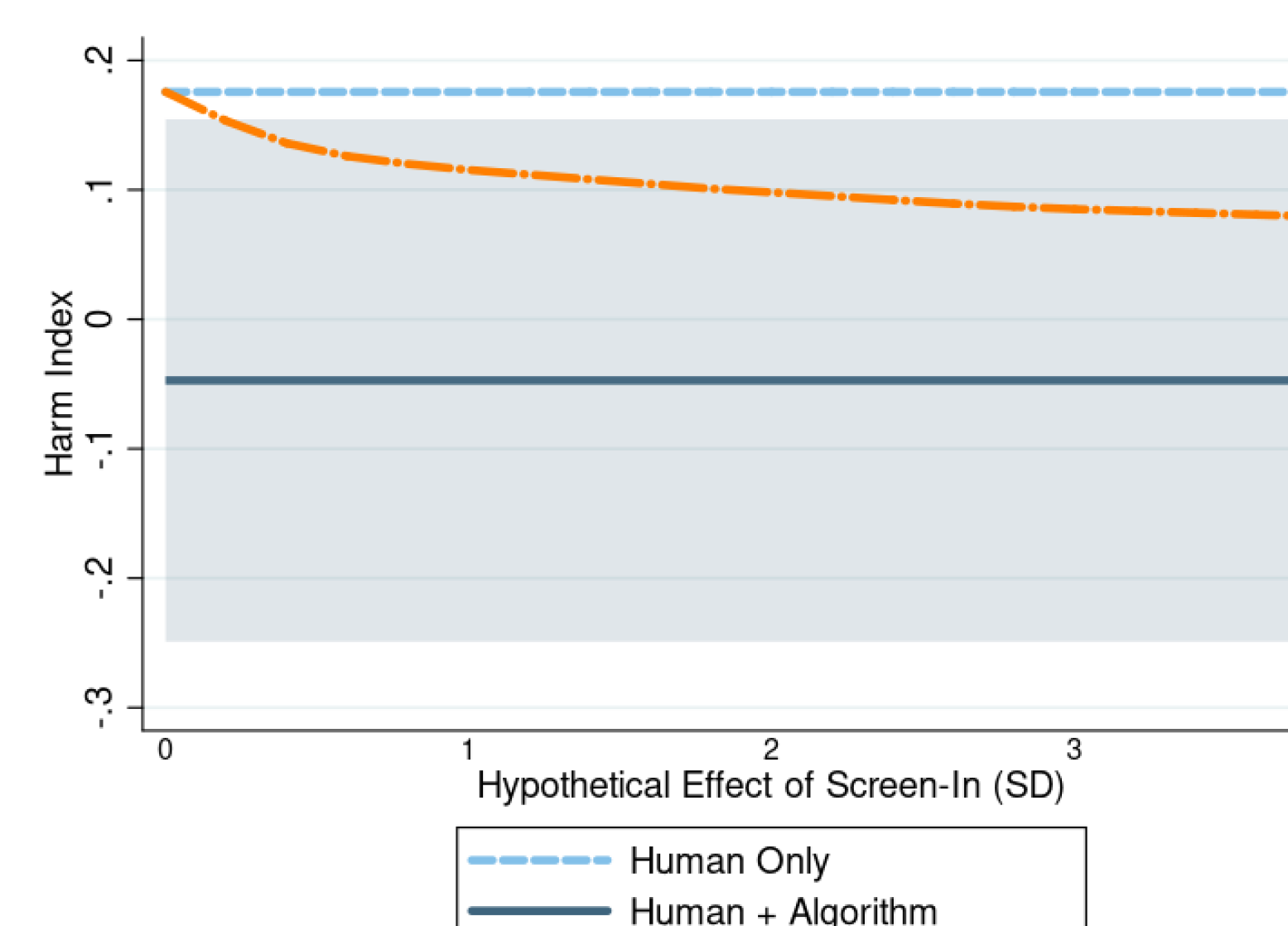This screenshot has height=926, width=1288.
Task: Click the Human Only legend line swatch
Action: (x=539, y=861)
